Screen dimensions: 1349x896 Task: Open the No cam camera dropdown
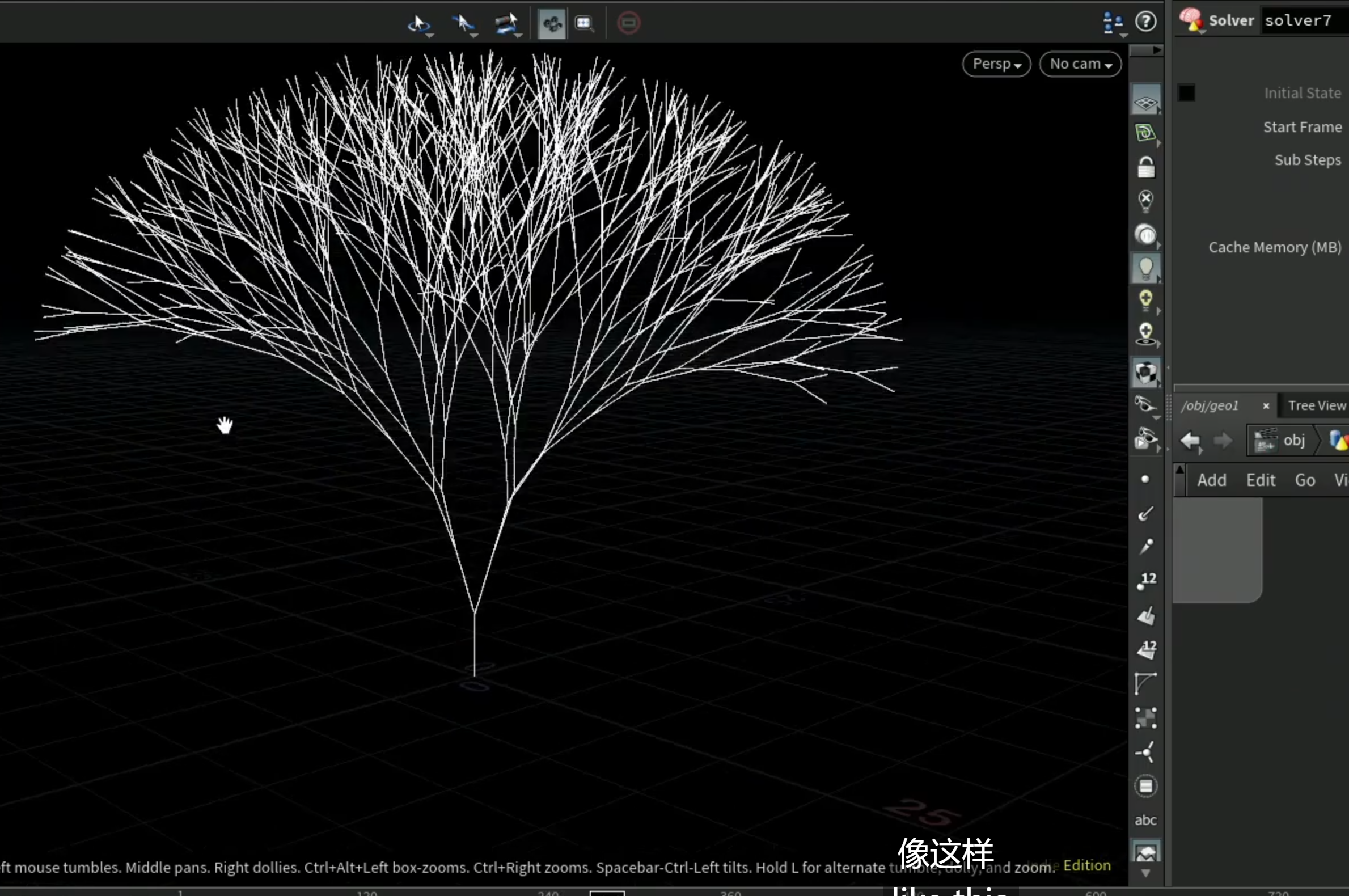click(x=1080, y=64)
